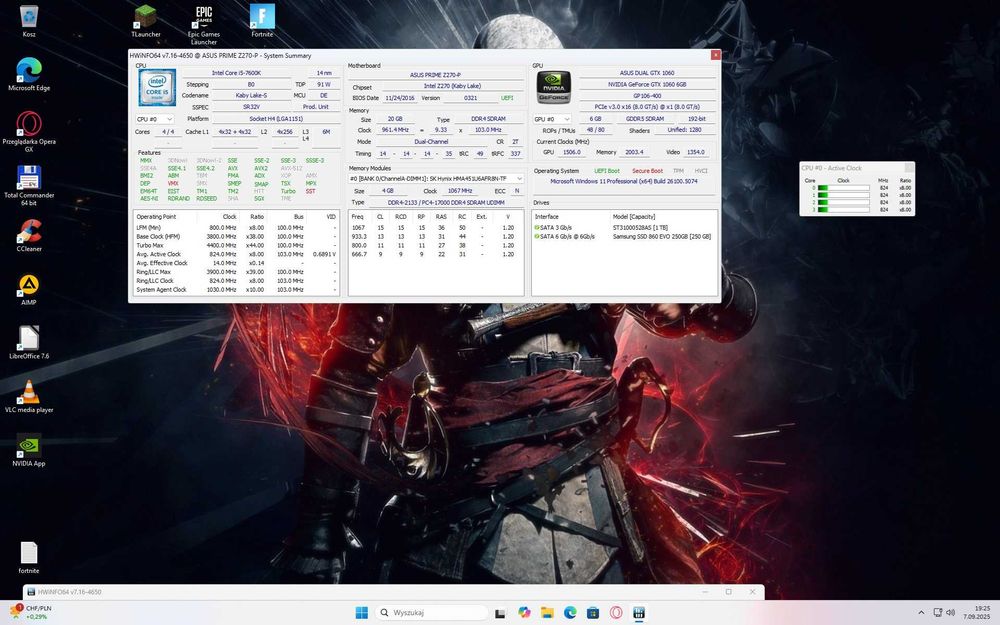Click the ASUS PRIME Z270-P motherboard name
This screenshot has height=625, width=1000.
pyautogui.click(x=436, y=75)
